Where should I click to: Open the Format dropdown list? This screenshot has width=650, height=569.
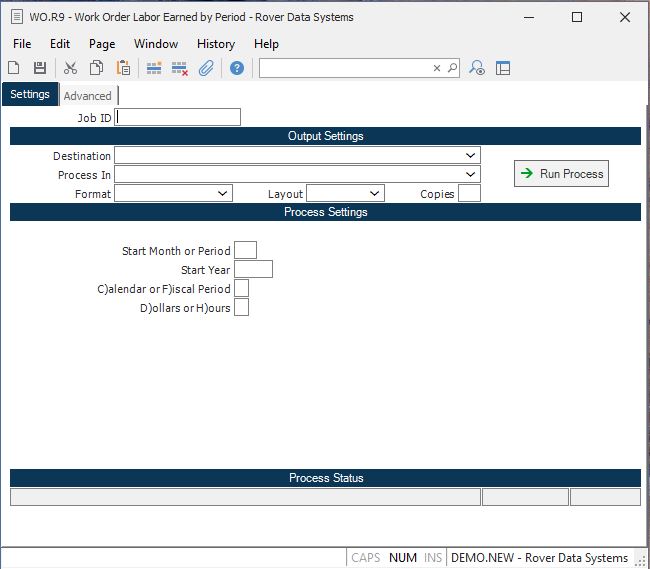222,194
